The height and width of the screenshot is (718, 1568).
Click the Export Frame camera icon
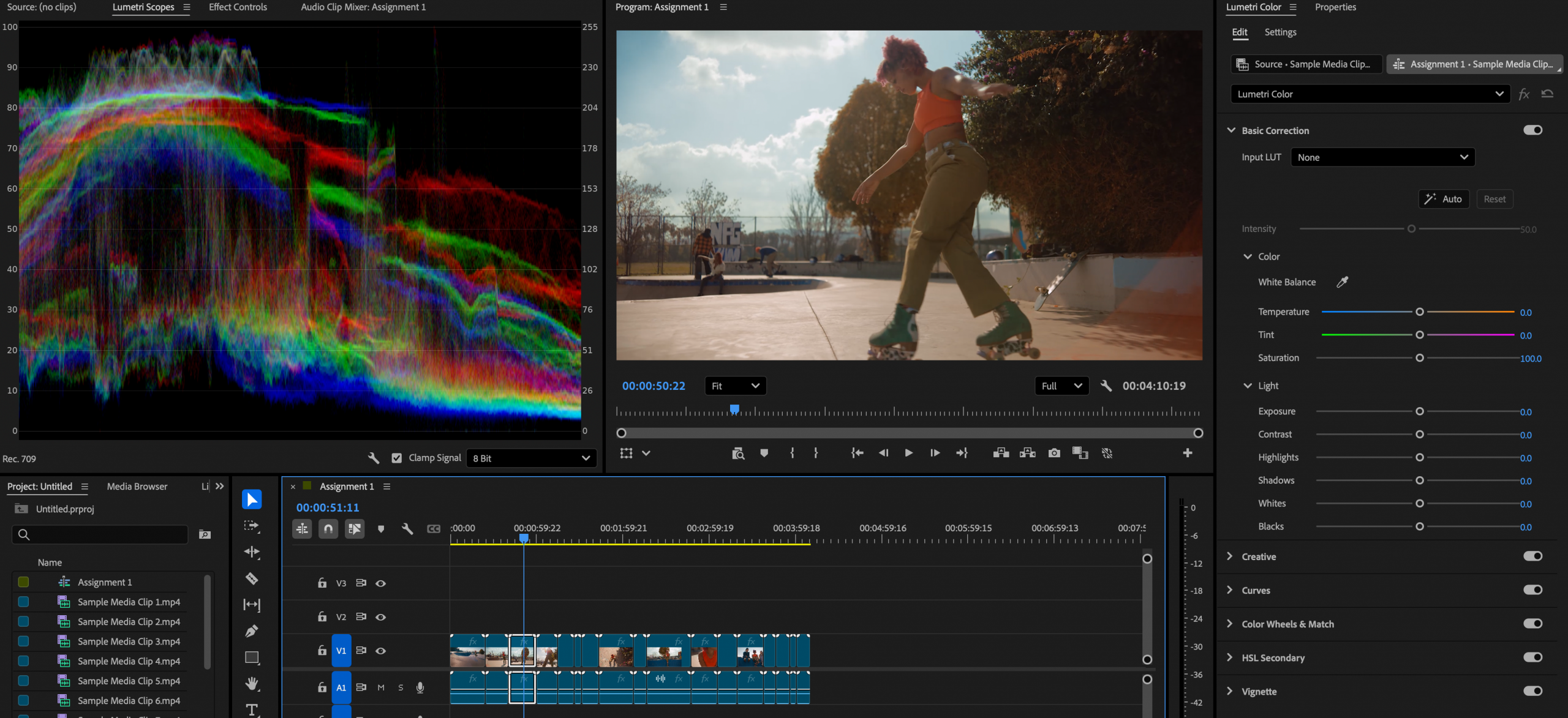1053,453
